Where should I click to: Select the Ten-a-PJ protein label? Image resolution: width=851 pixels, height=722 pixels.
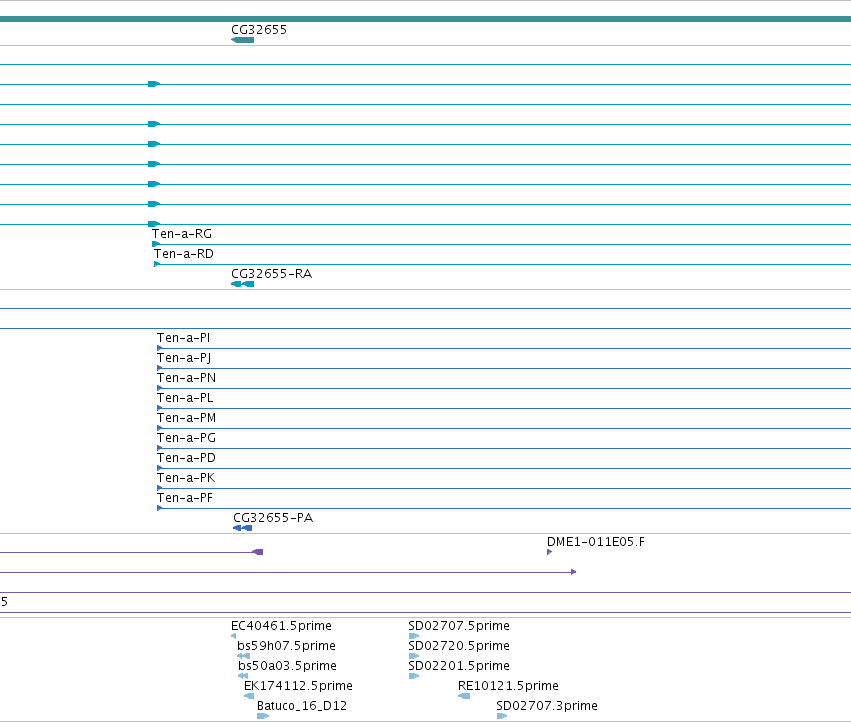184,358
